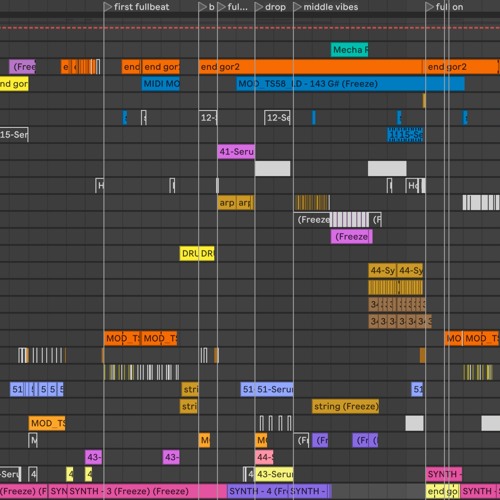Screen dimensions: 500x500
Task: Select the 'string (Freeze)' clip
Action: [346, 406]
